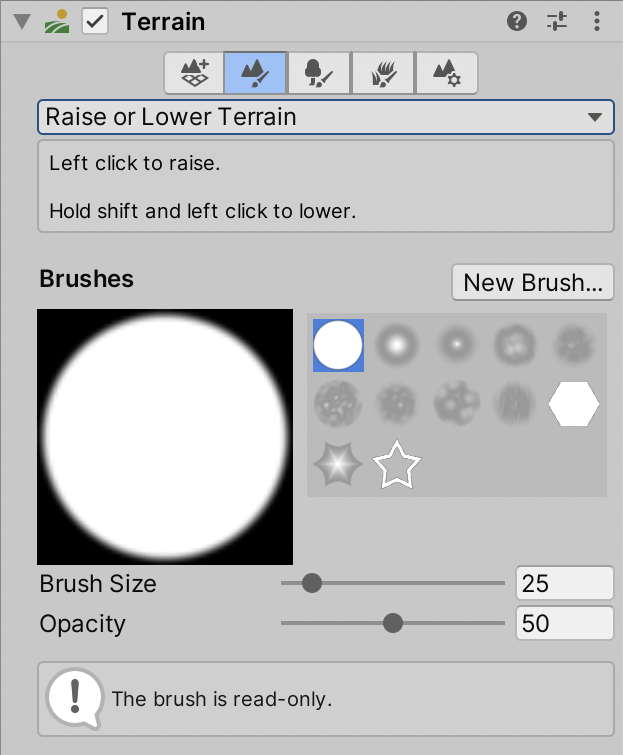The image size is (623, 755).
Task: Click the Opacity slider handle
Action: 393,624
